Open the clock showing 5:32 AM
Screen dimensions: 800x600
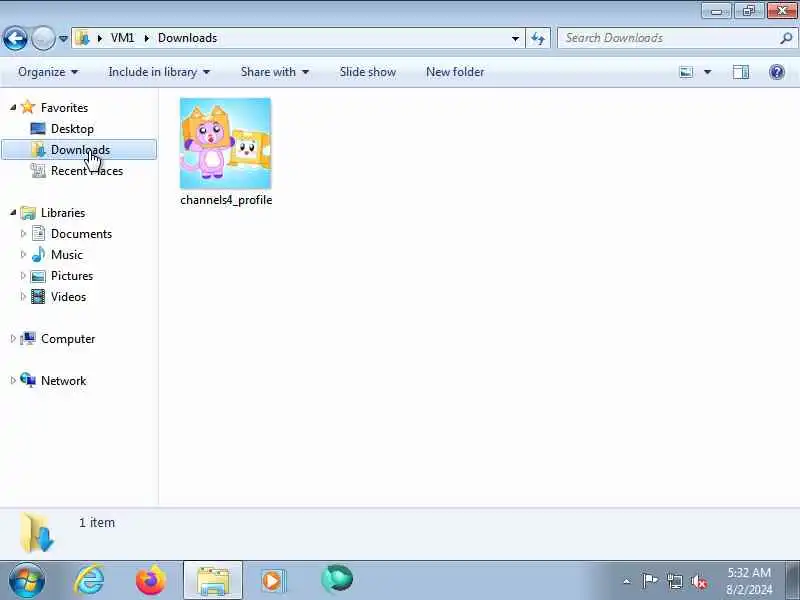point(749,581)
